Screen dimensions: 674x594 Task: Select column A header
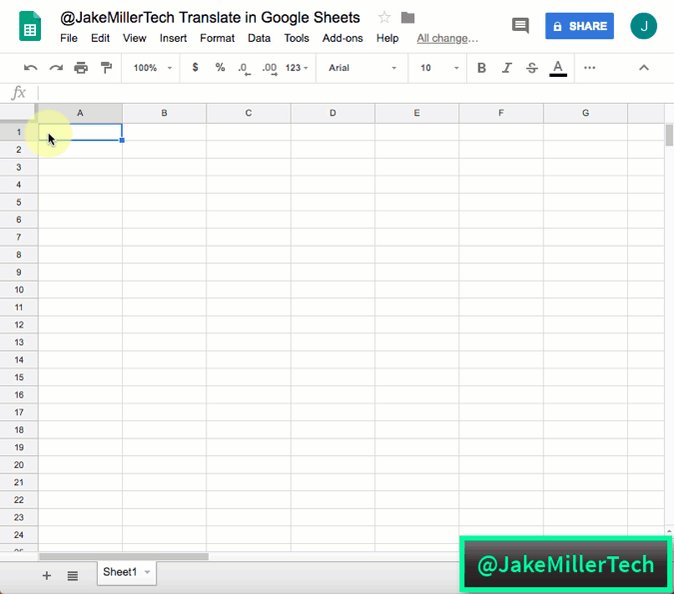tap(80, 113)
